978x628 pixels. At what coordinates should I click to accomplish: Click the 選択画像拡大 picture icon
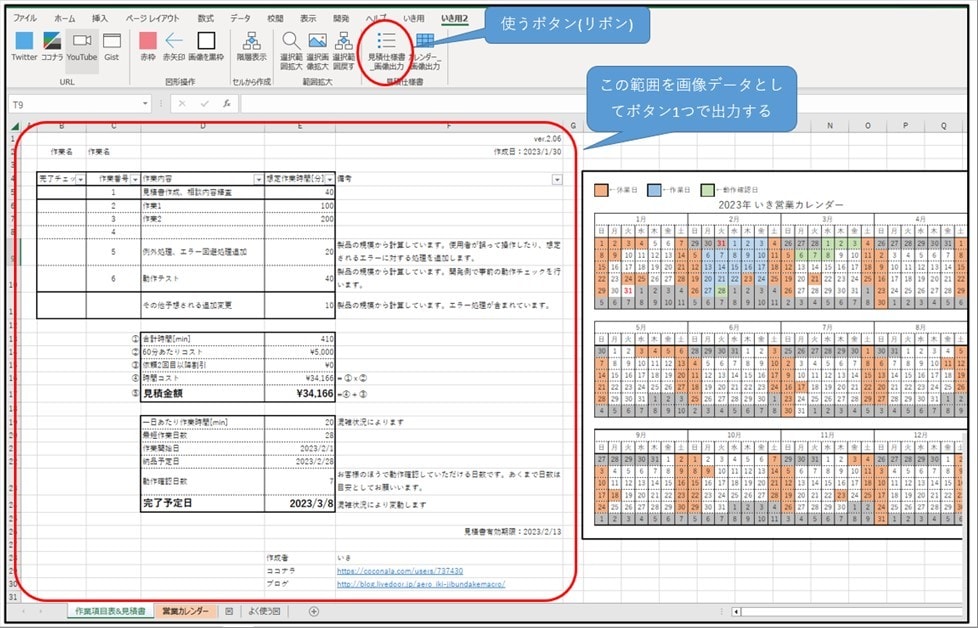click(317, 51)
